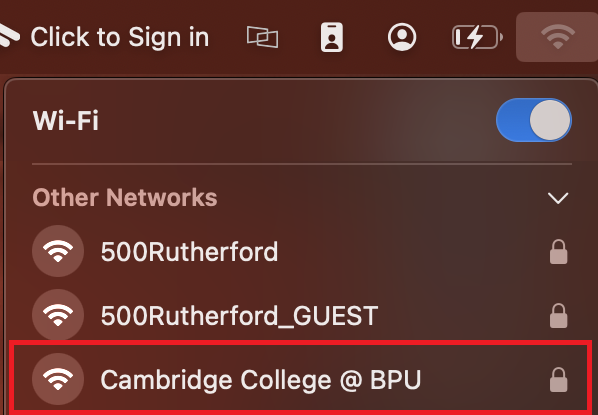Click the user account circle icon
The width and height of the screenshot is (598, 415).
[x=402, y=37]
